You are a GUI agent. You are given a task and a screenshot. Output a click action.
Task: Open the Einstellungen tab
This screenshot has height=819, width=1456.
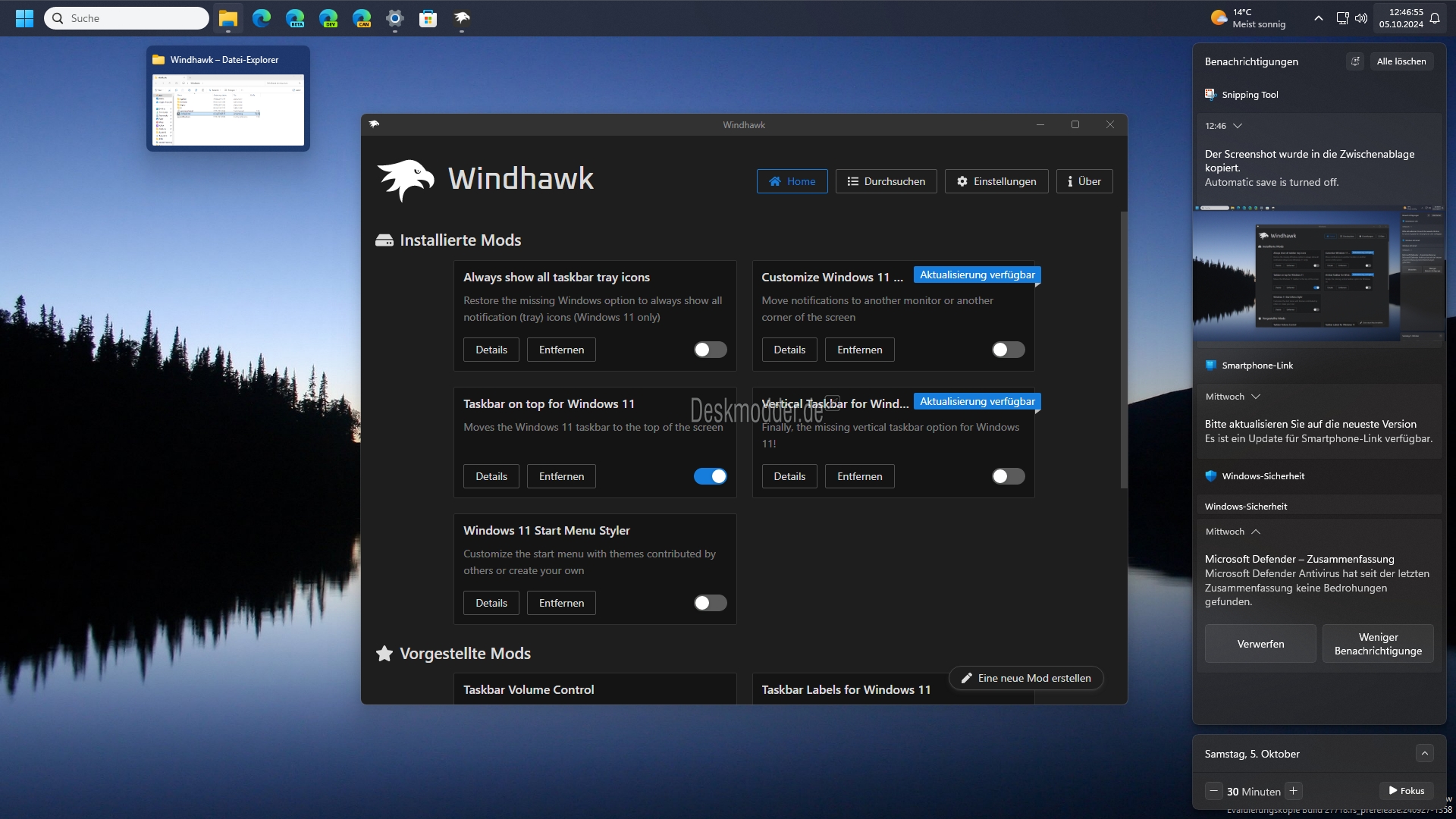pyautogui.click(x=996, y=181)
